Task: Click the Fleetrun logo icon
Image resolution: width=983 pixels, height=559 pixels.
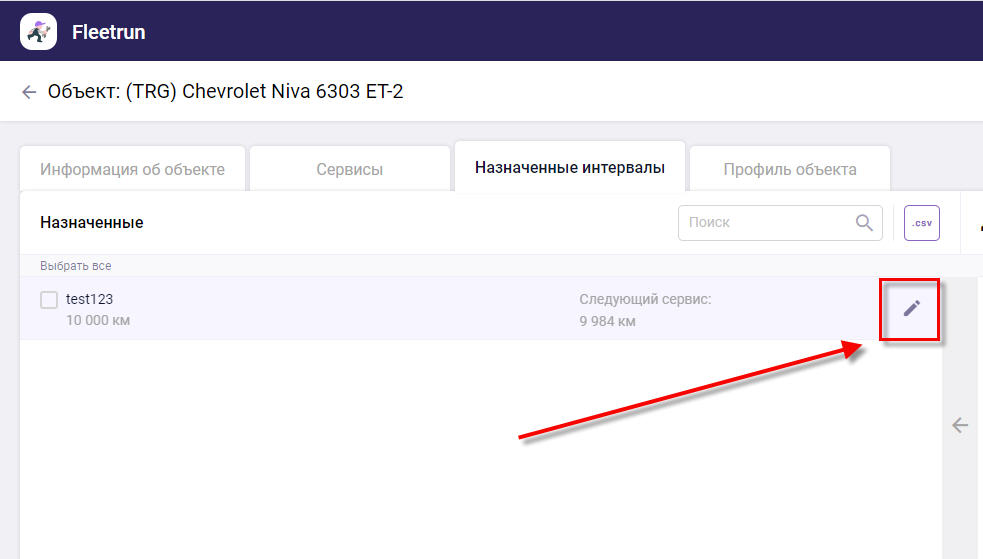Action: point(38,31)
